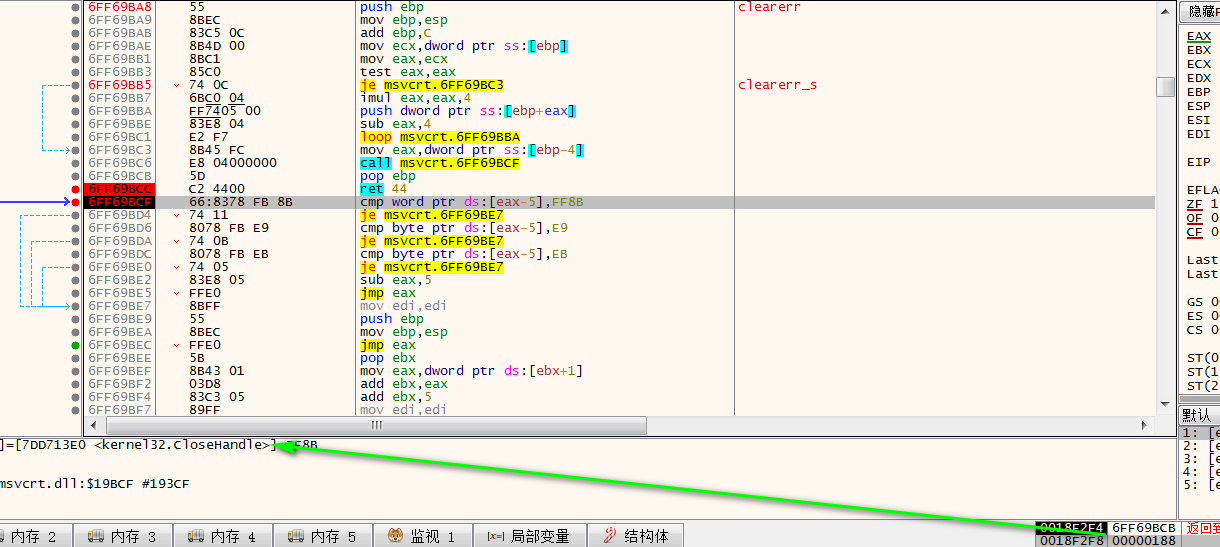Select the EDX register
The width and height of the screenshot is (1220, 547).
click(1198, 78)
